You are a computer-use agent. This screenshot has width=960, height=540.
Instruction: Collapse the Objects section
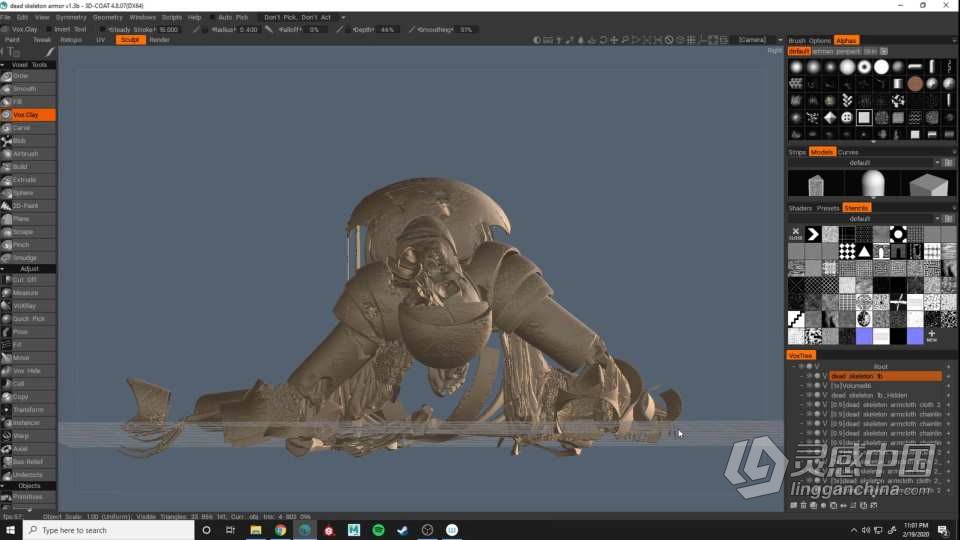click(3, 486)
